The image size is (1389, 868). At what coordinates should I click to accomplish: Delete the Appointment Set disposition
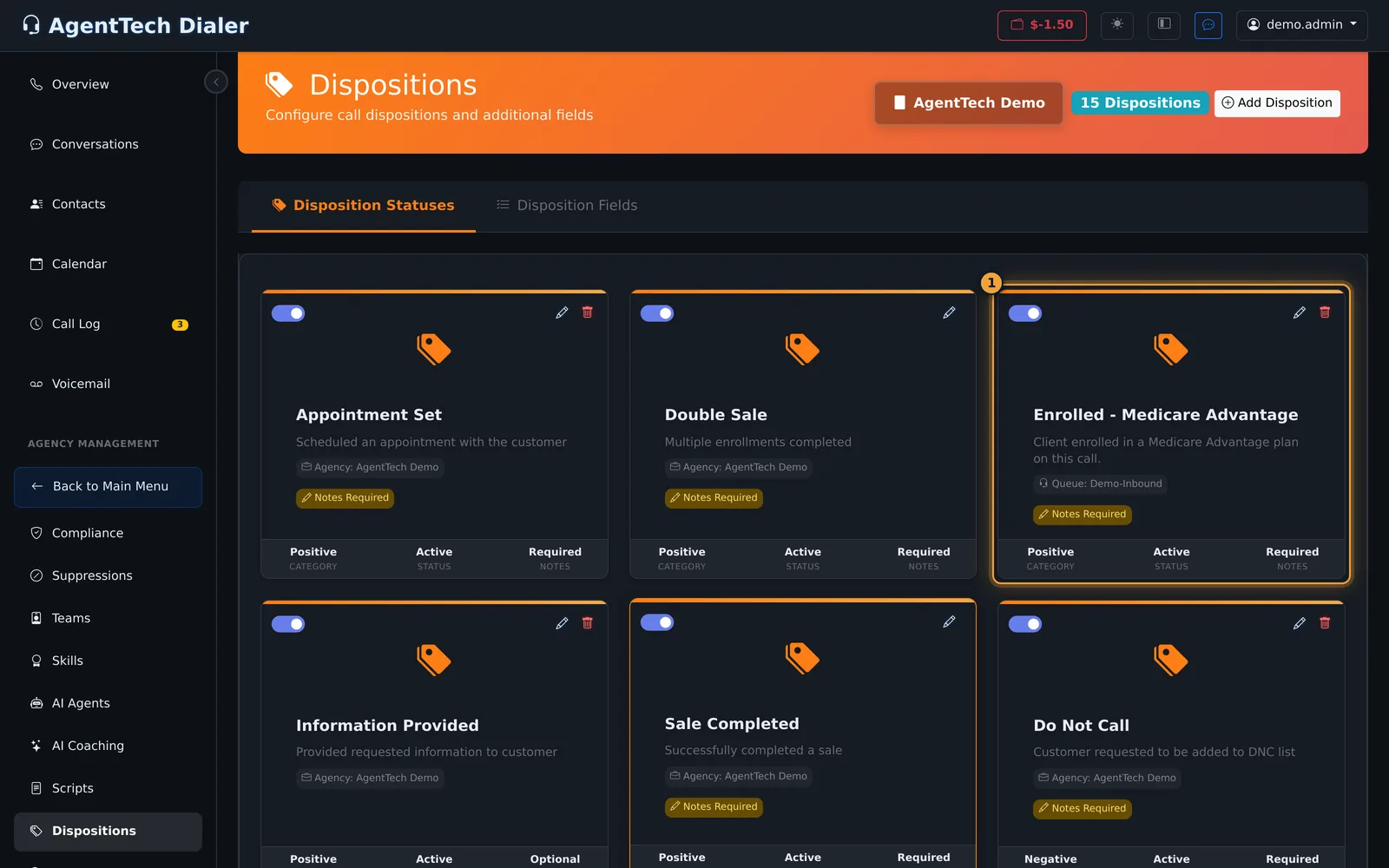(x=588, y=312)
